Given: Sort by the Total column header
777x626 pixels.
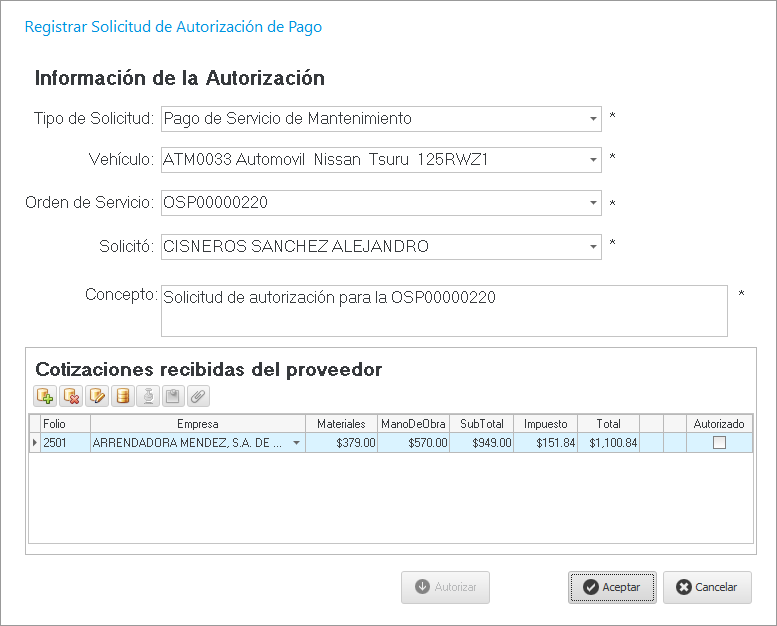Looking at the screenshot, I should pyautogui.click(x=608, y=424).
